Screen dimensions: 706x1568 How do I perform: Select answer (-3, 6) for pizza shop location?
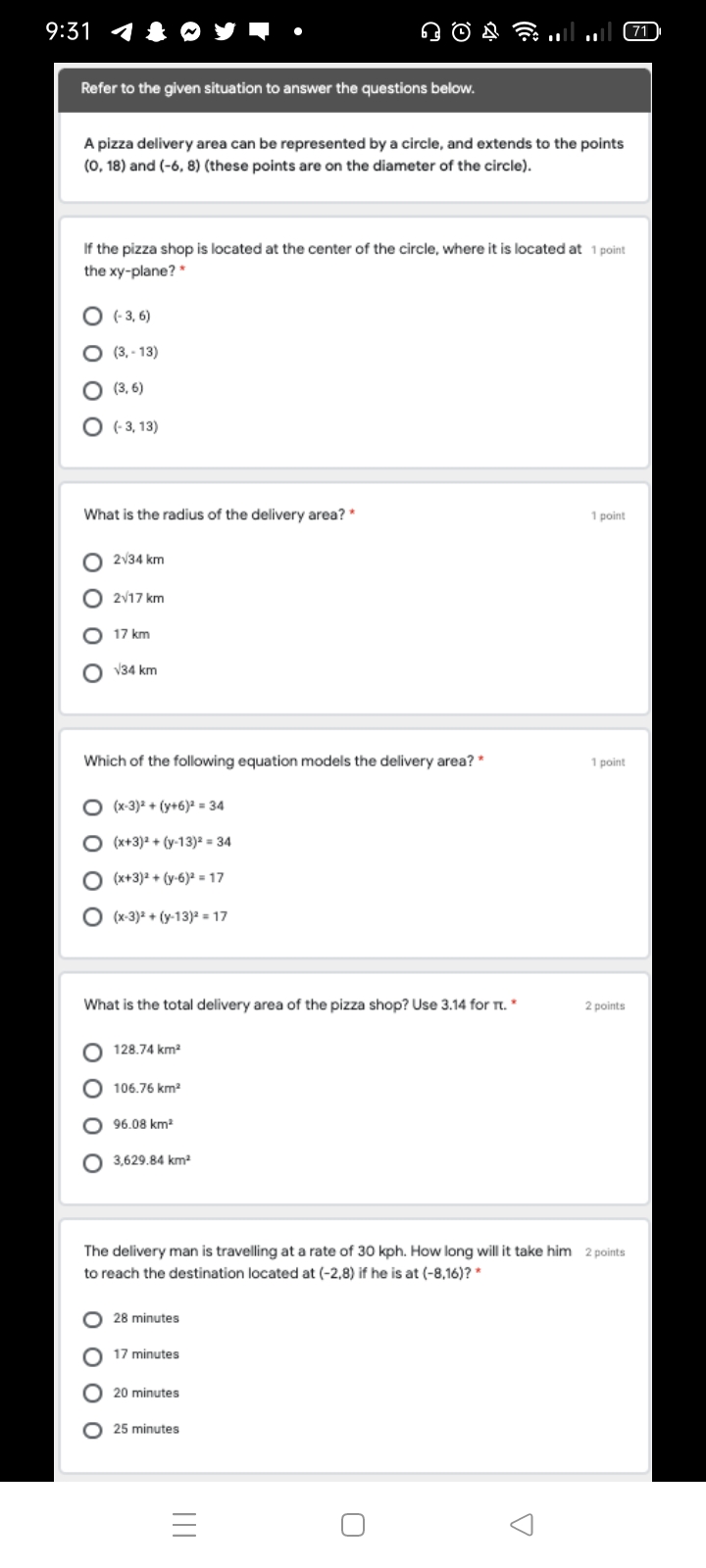coord(92,316)
